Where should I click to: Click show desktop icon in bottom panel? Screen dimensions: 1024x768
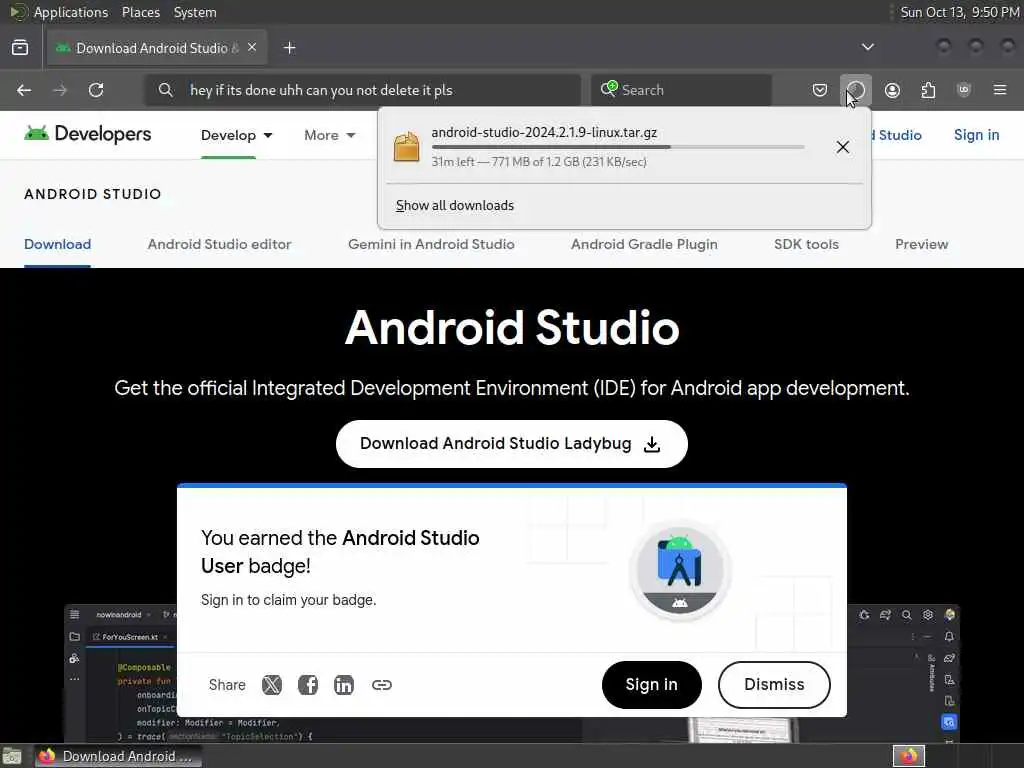[x=12, y=757]
